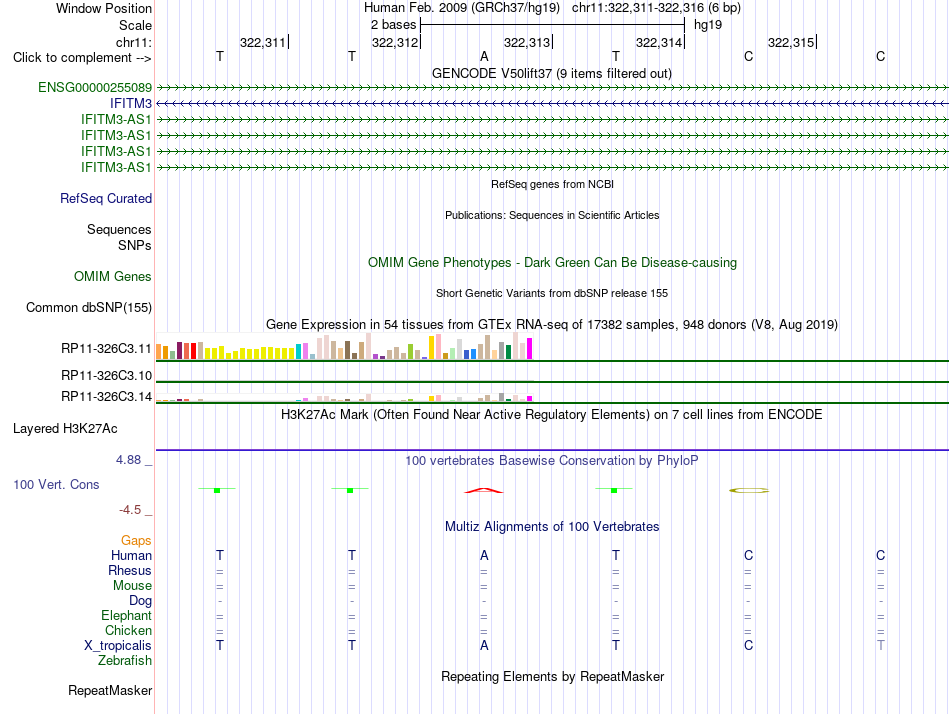This screenshot has width=950, height=714.
Task: Open Short Genetic Variants from dbSNP title
Action: 551,293
